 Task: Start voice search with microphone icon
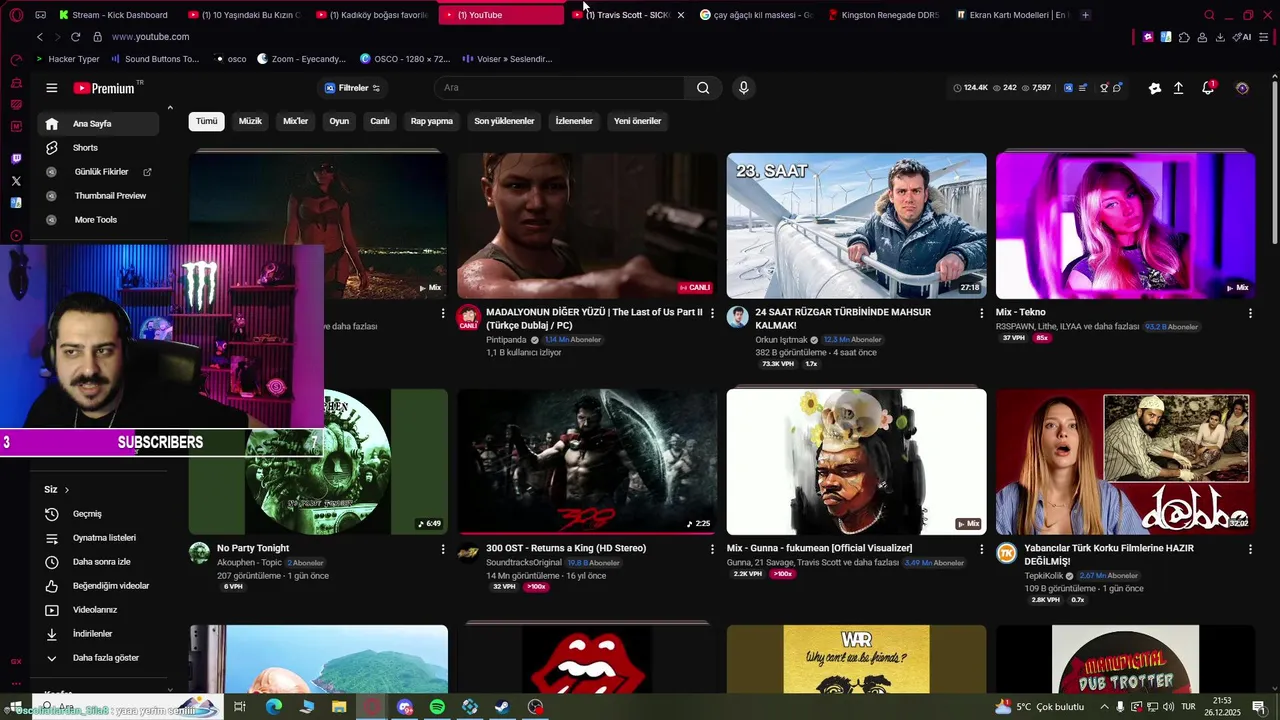pos(743,88)
